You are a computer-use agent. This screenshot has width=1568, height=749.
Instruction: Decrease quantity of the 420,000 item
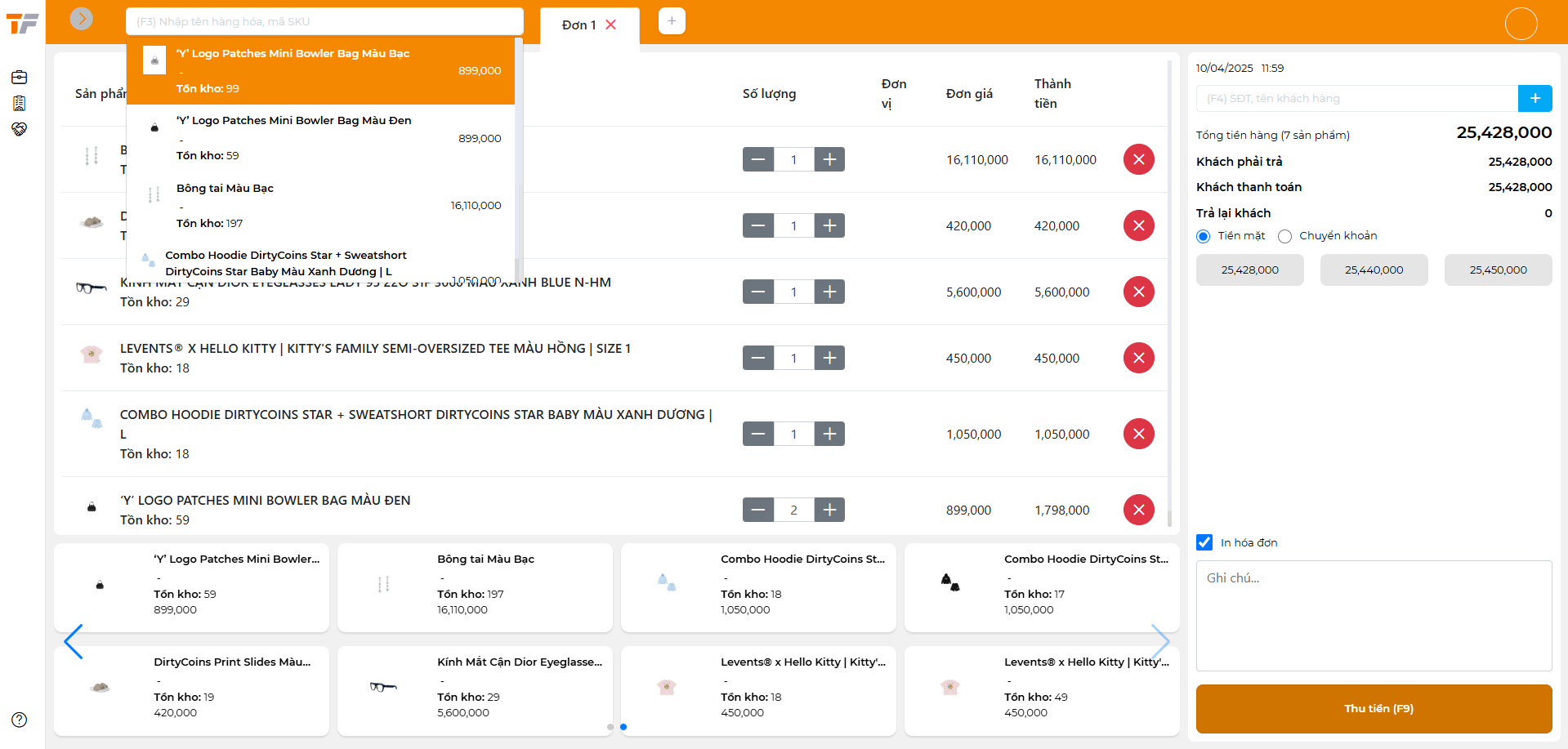point(758,225)
